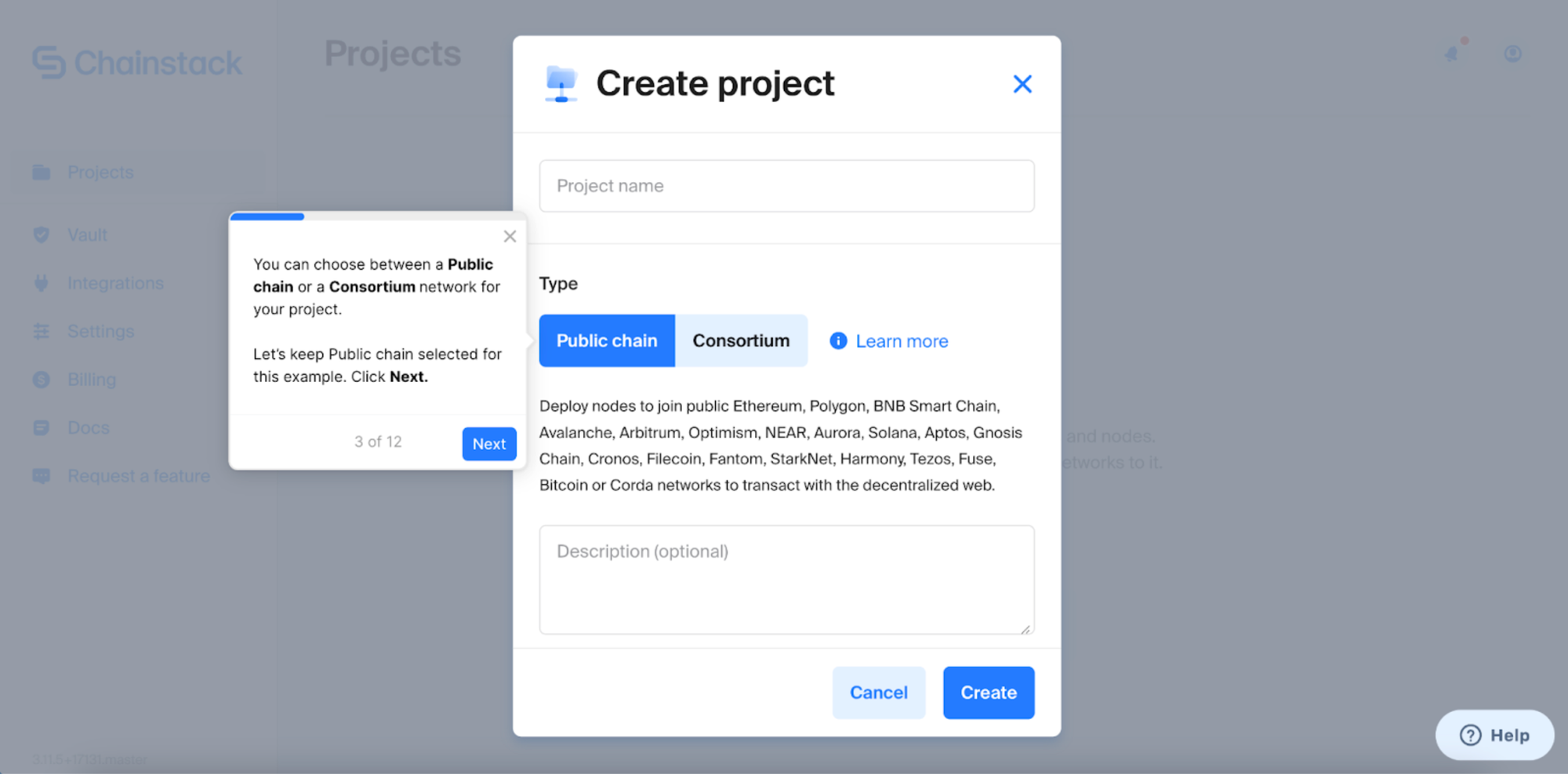Click the 'Create project' dialog title

coord(715,83)
